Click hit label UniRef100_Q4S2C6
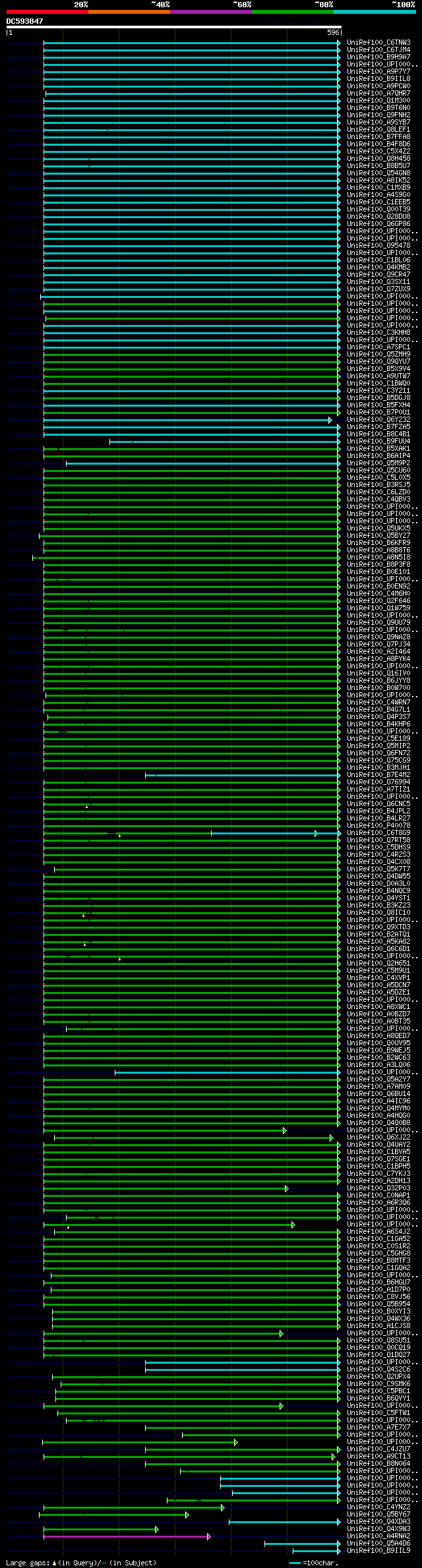The width and height of the screenshot is (422, 1568). coord(378,1370)
